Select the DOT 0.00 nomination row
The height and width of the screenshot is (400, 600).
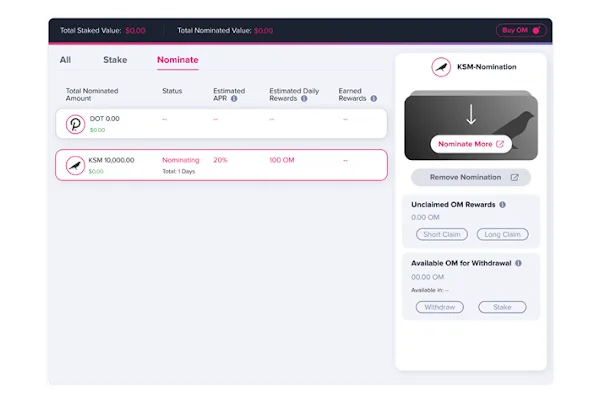[220, 124]
